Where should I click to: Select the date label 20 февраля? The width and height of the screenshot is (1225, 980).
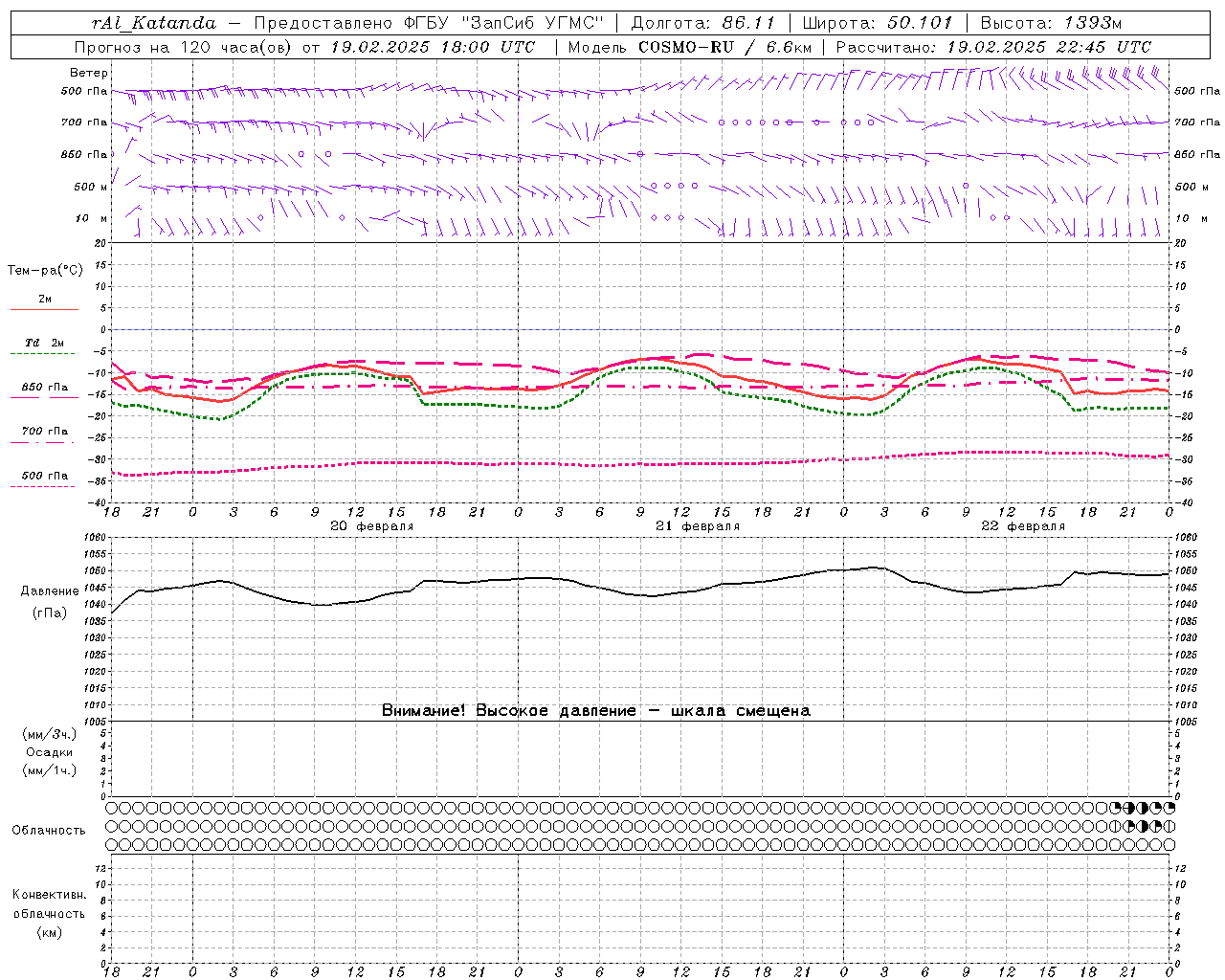click(372, 526)
